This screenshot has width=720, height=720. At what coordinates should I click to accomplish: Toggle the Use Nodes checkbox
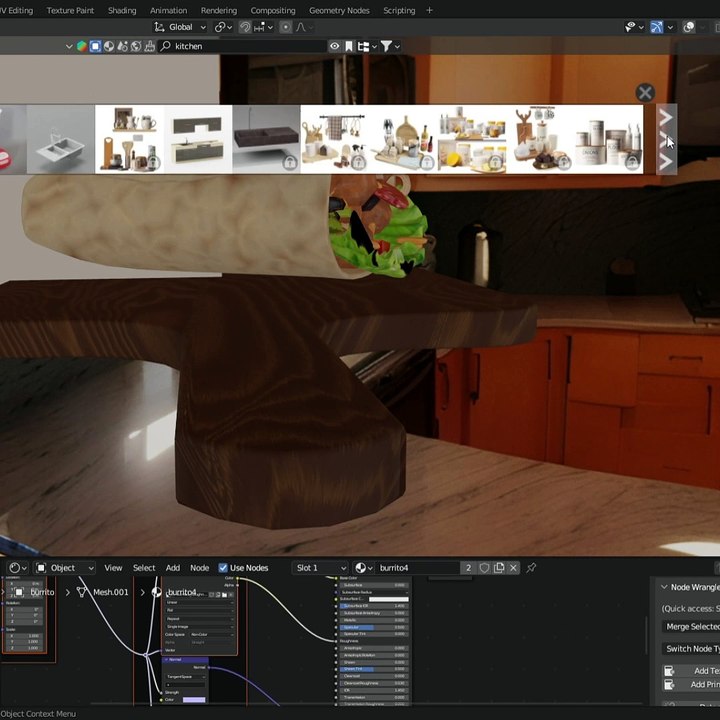[223, 568]
